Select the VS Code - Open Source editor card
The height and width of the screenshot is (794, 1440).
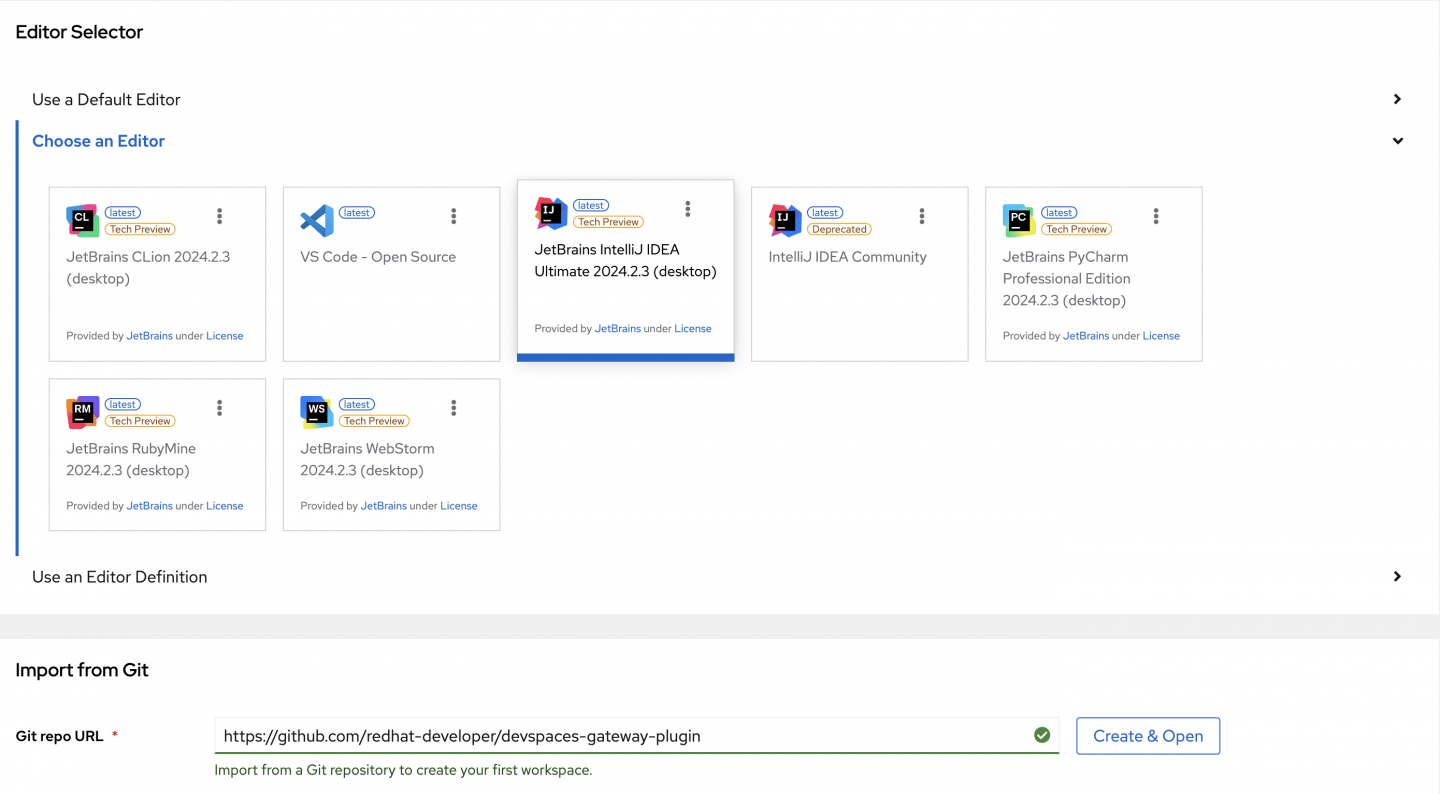[x=391, y=290]
